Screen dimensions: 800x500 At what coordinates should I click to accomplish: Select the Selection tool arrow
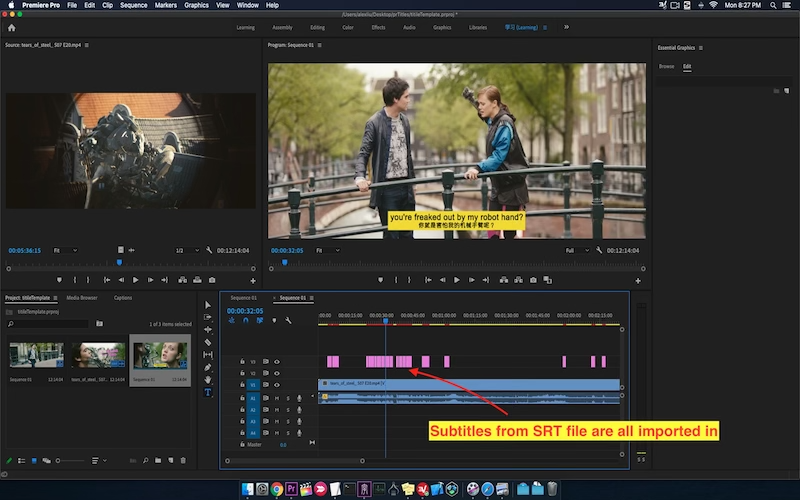point(208,305)
